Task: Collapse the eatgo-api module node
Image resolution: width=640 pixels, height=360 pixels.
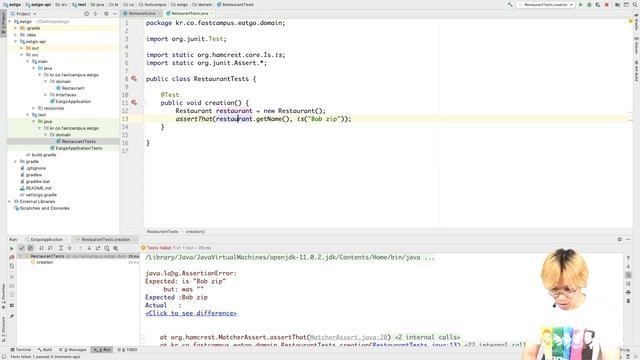Action: [16, 41]
